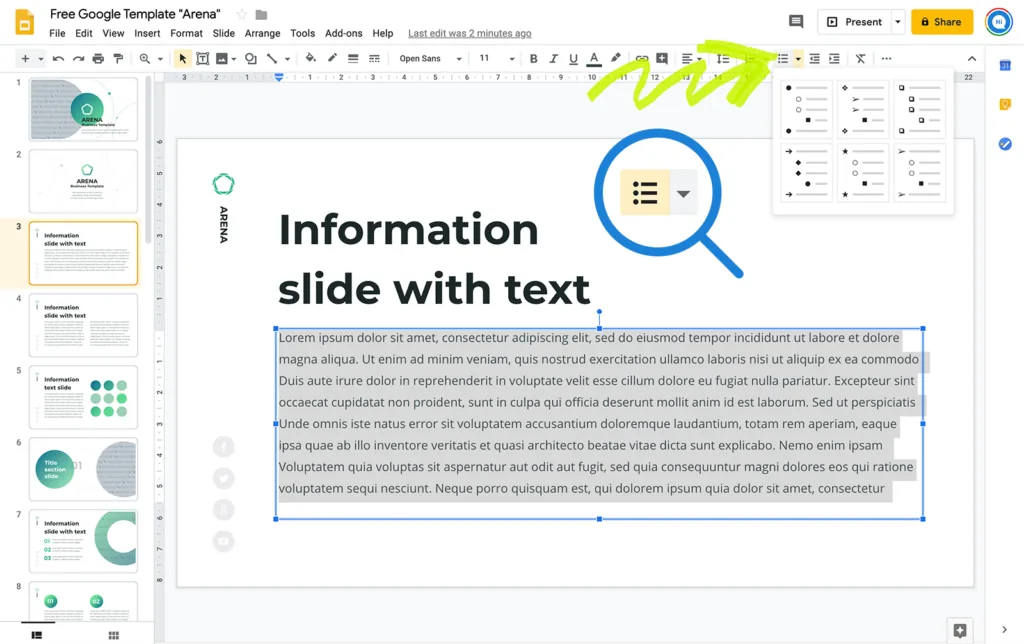Decrease indent of the text
The width and height of the screenshot is (1024, 644).
(x=814, y=59)
